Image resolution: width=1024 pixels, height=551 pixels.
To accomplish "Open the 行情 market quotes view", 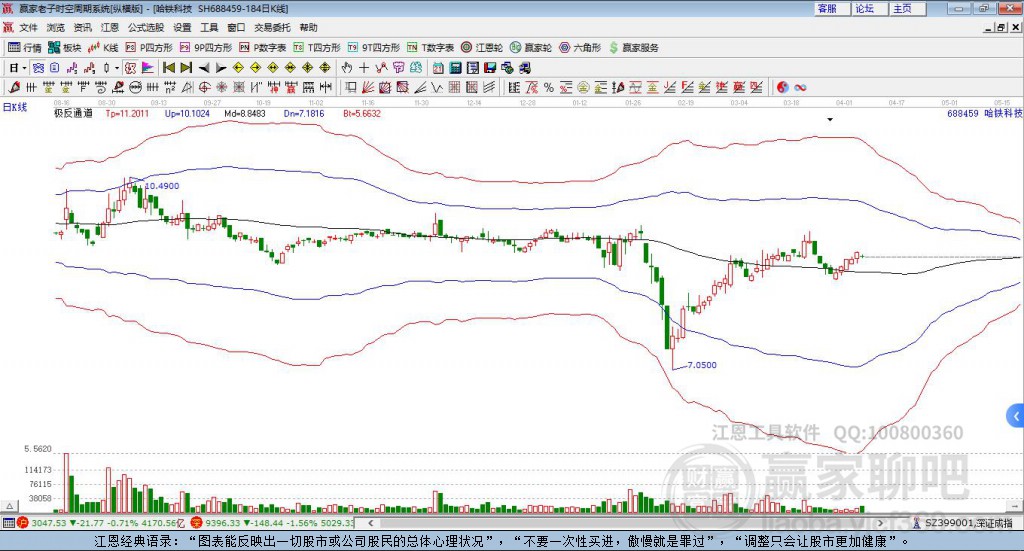I will tap(25, 48).
